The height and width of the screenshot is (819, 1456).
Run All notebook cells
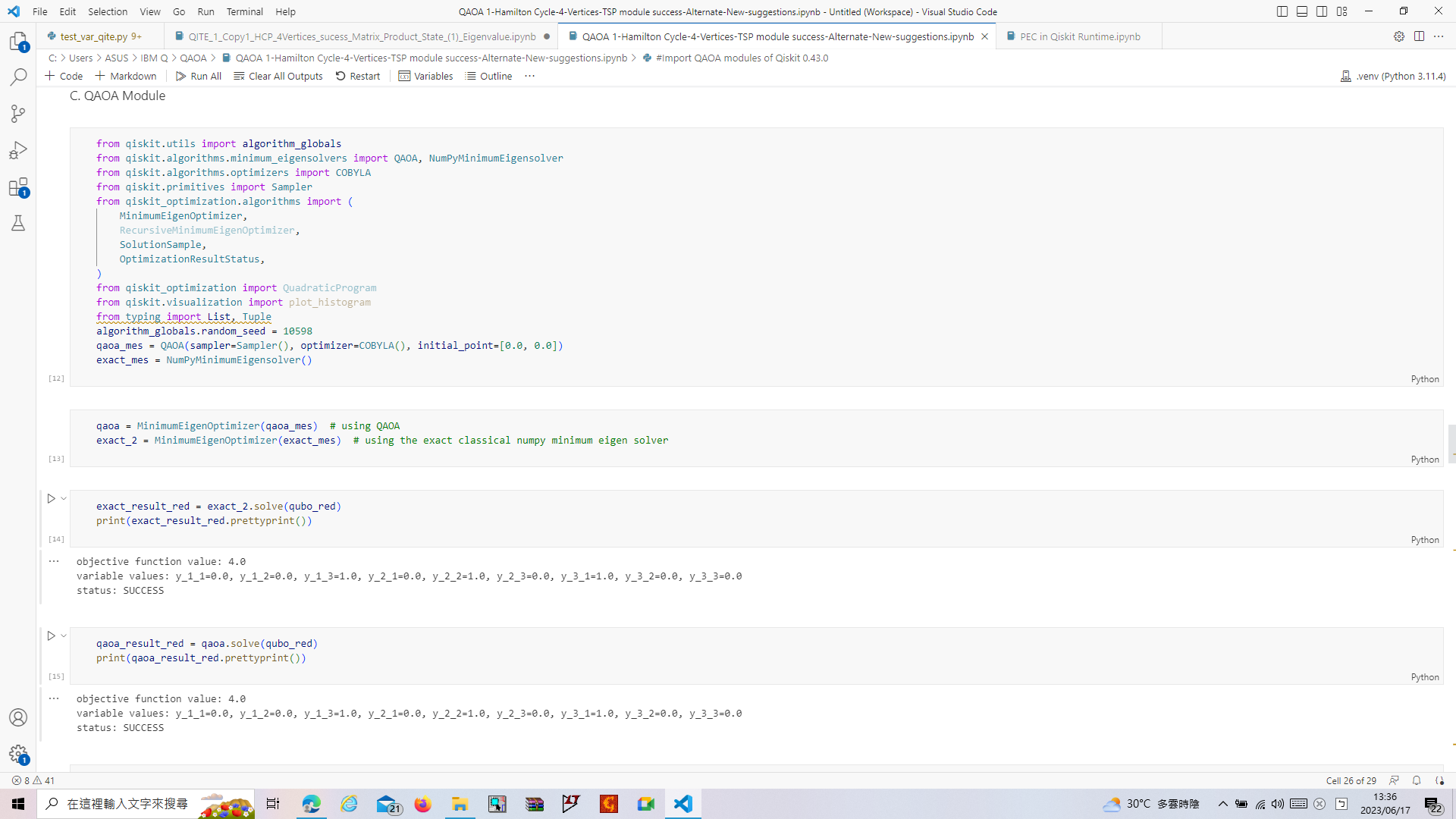tap(198, 76)
